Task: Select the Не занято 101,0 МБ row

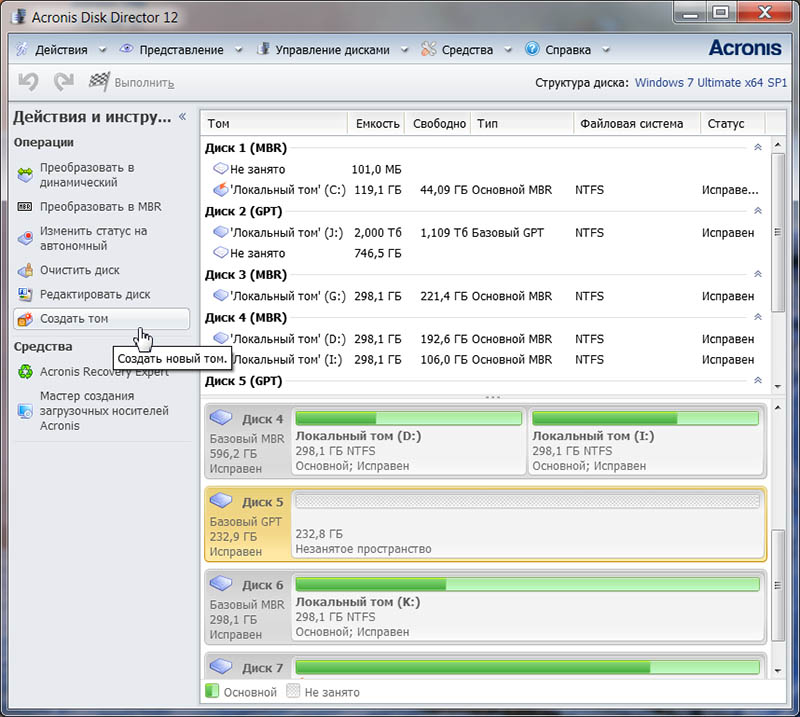Action: 485,169
